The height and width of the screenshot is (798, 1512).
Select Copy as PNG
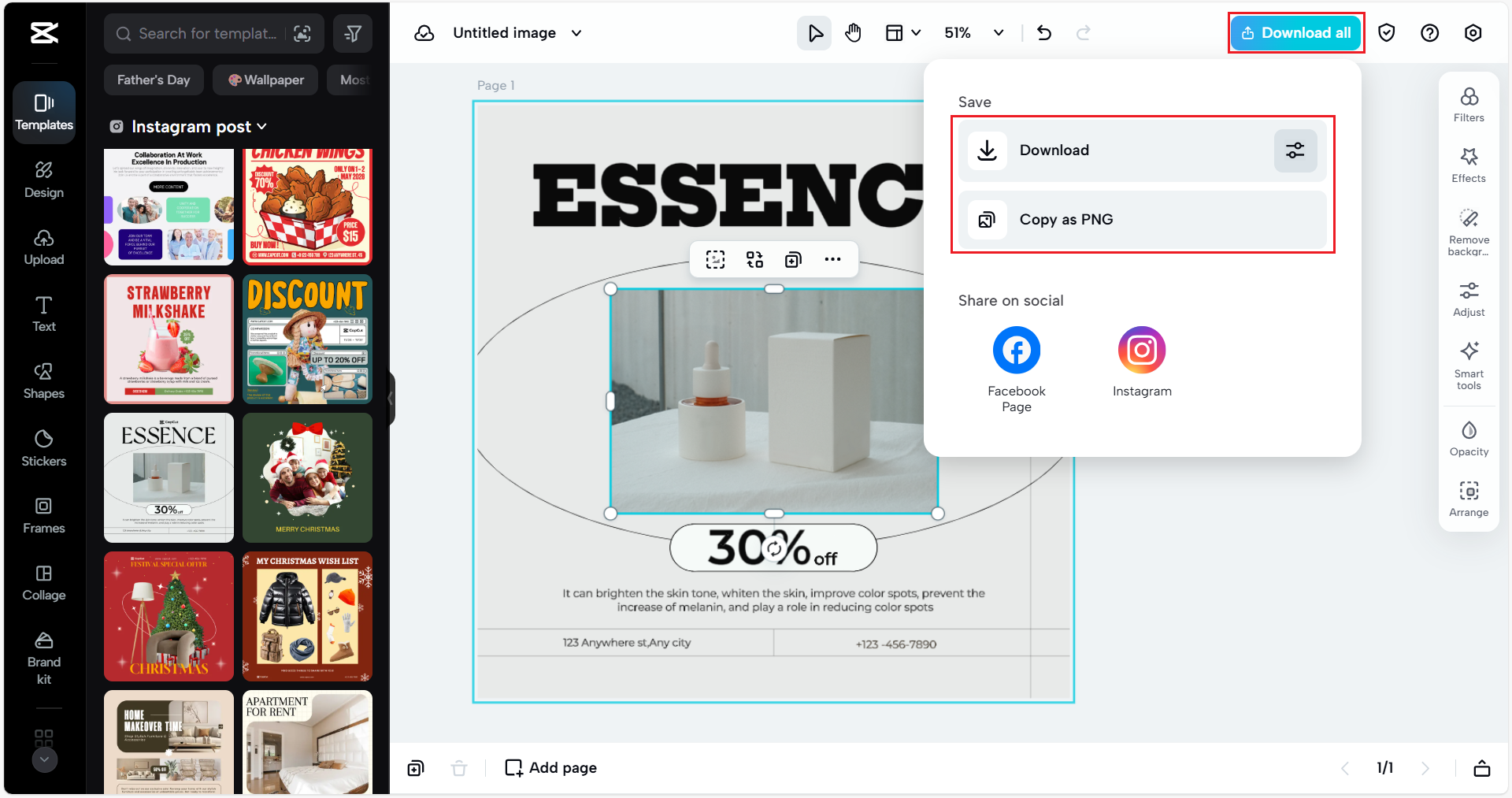pyautogui.click(x=1143, y=220)
